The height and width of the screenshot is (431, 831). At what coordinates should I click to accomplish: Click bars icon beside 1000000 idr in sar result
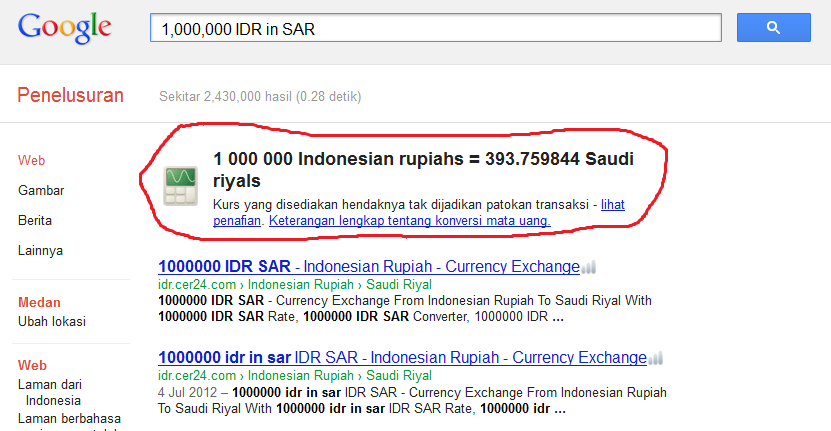point(656,358)
